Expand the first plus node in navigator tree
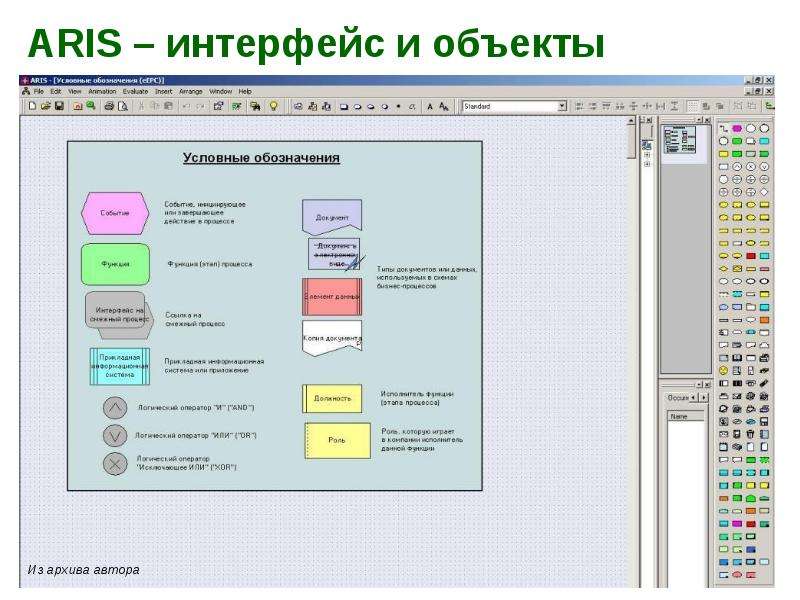The height and width of the screenshot is (600, 800). [x=647, y=155]
